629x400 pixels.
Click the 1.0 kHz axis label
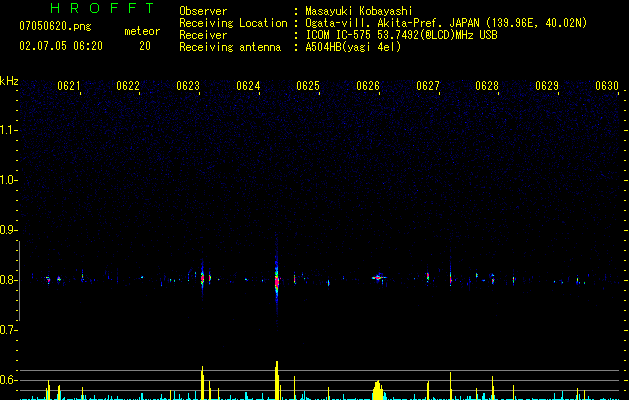point(8,180)
